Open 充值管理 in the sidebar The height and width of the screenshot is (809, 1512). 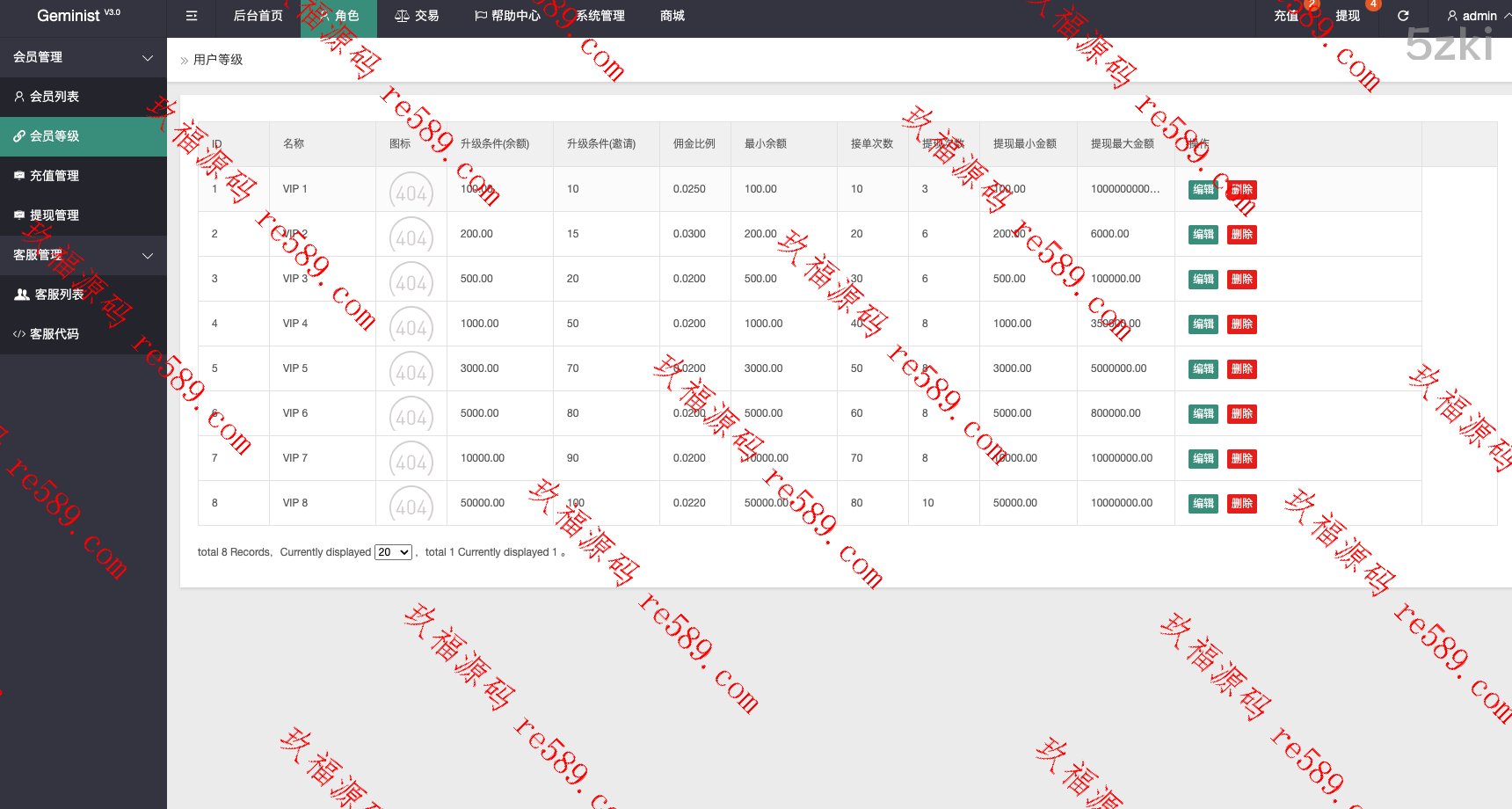point(55,176)
